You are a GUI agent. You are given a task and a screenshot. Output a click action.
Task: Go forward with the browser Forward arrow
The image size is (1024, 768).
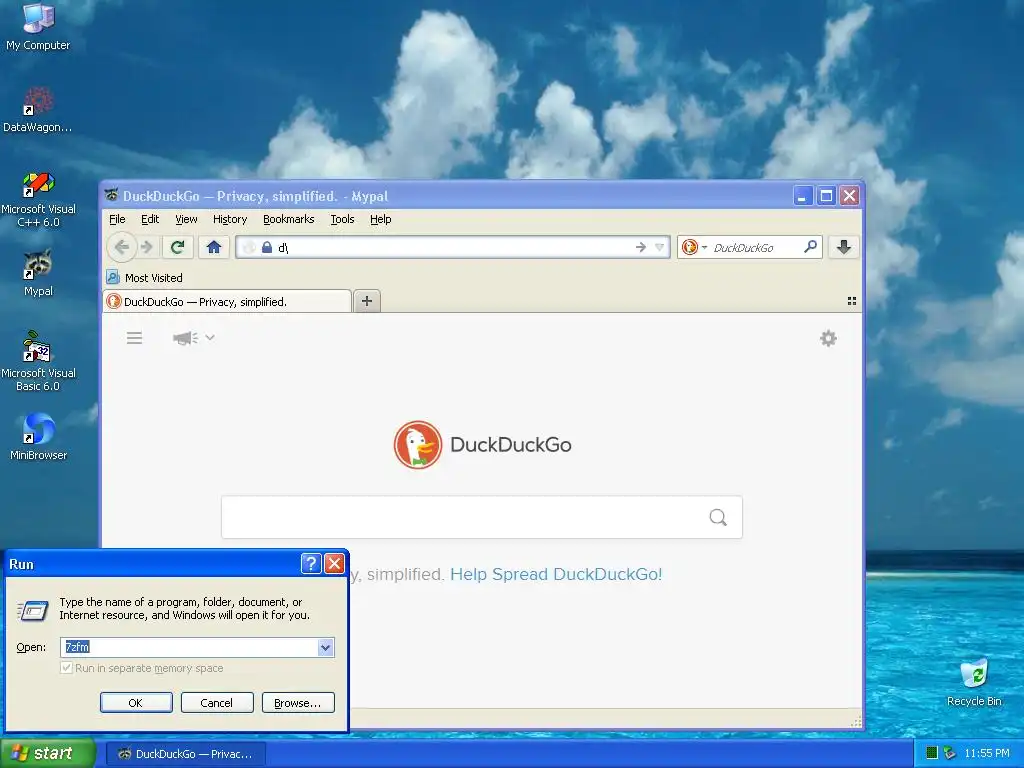(x=147, y=247)
